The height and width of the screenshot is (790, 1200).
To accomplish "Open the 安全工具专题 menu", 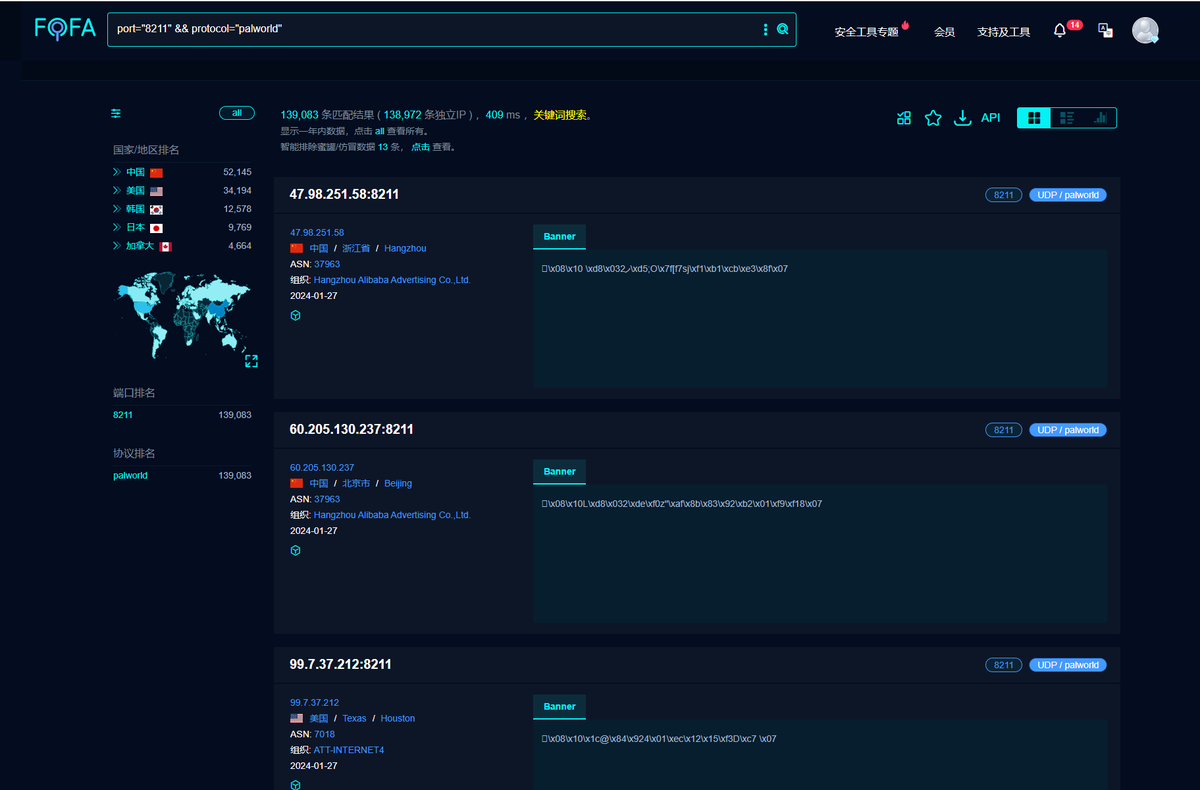I will click(866, 32).
